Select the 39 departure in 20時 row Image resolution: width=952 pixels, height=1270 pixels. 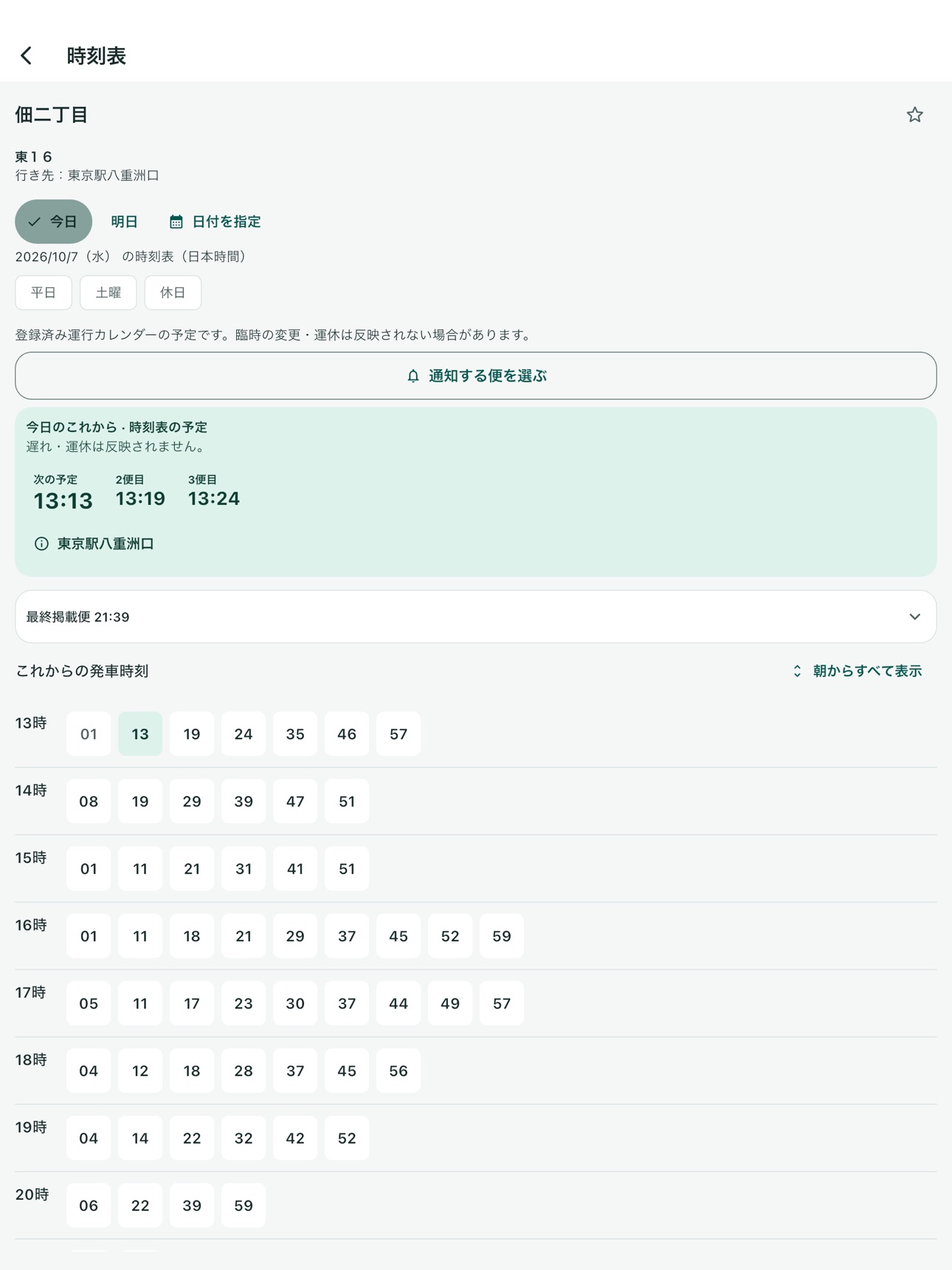192,1205
